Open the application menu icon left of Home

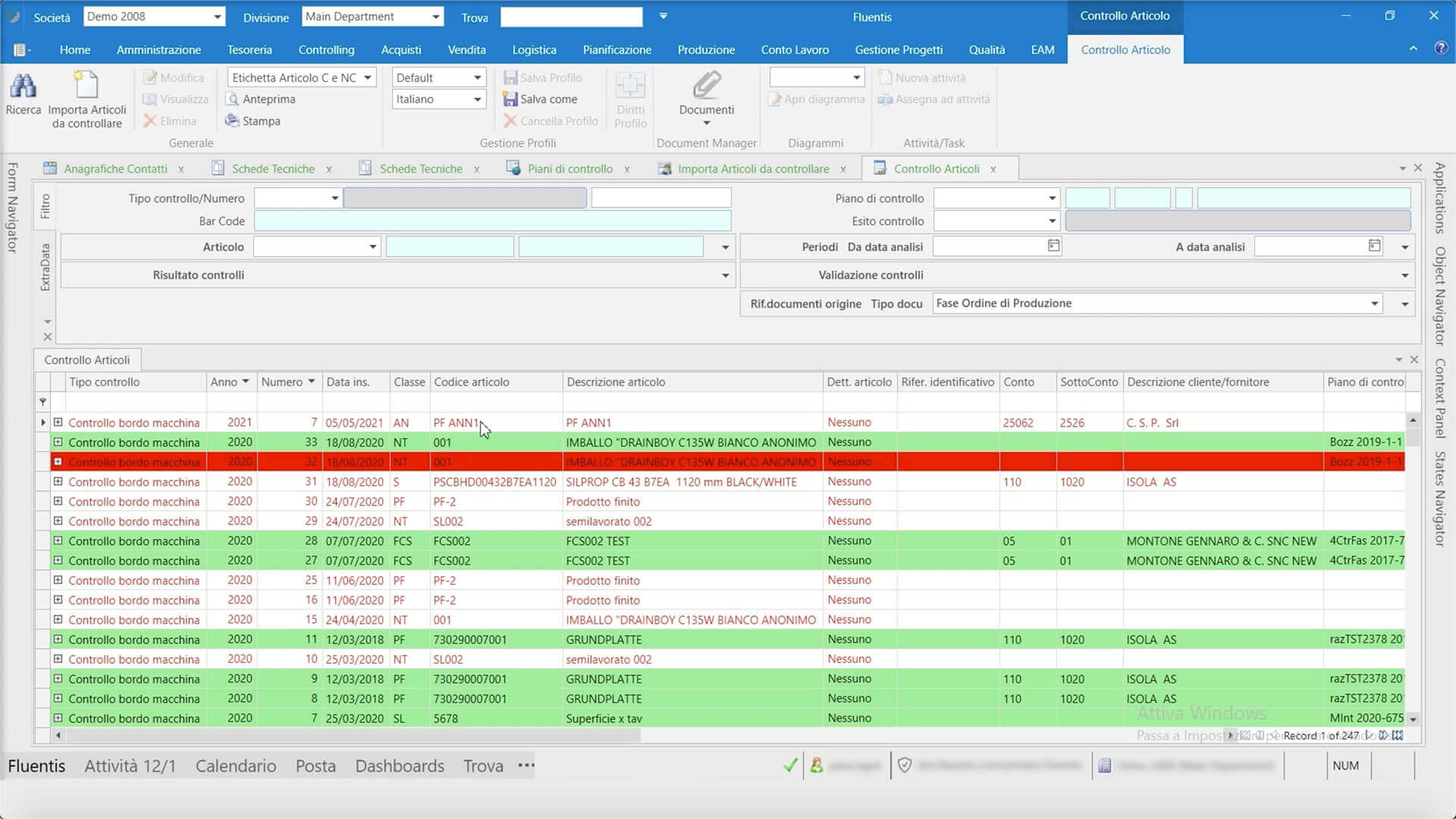pyautogui.click(x=21, y=50)
